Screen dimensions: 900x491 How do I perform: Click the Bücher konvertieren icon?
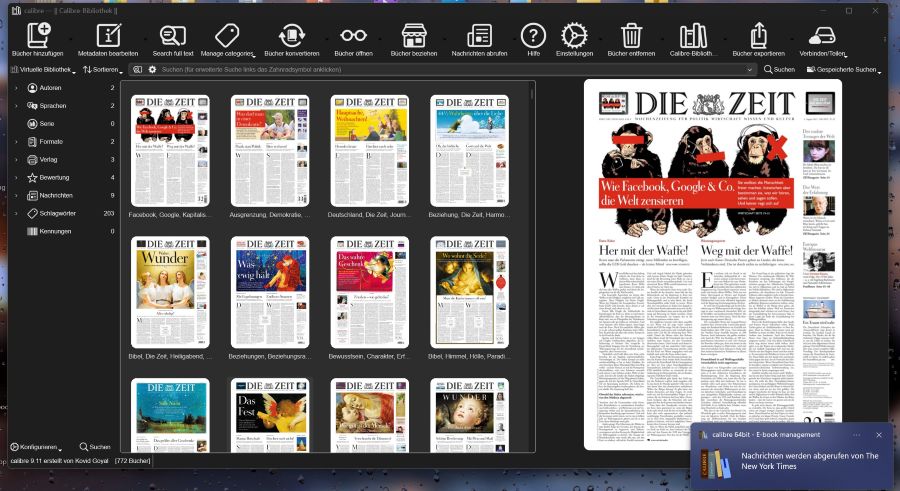(x=292, y=36)
